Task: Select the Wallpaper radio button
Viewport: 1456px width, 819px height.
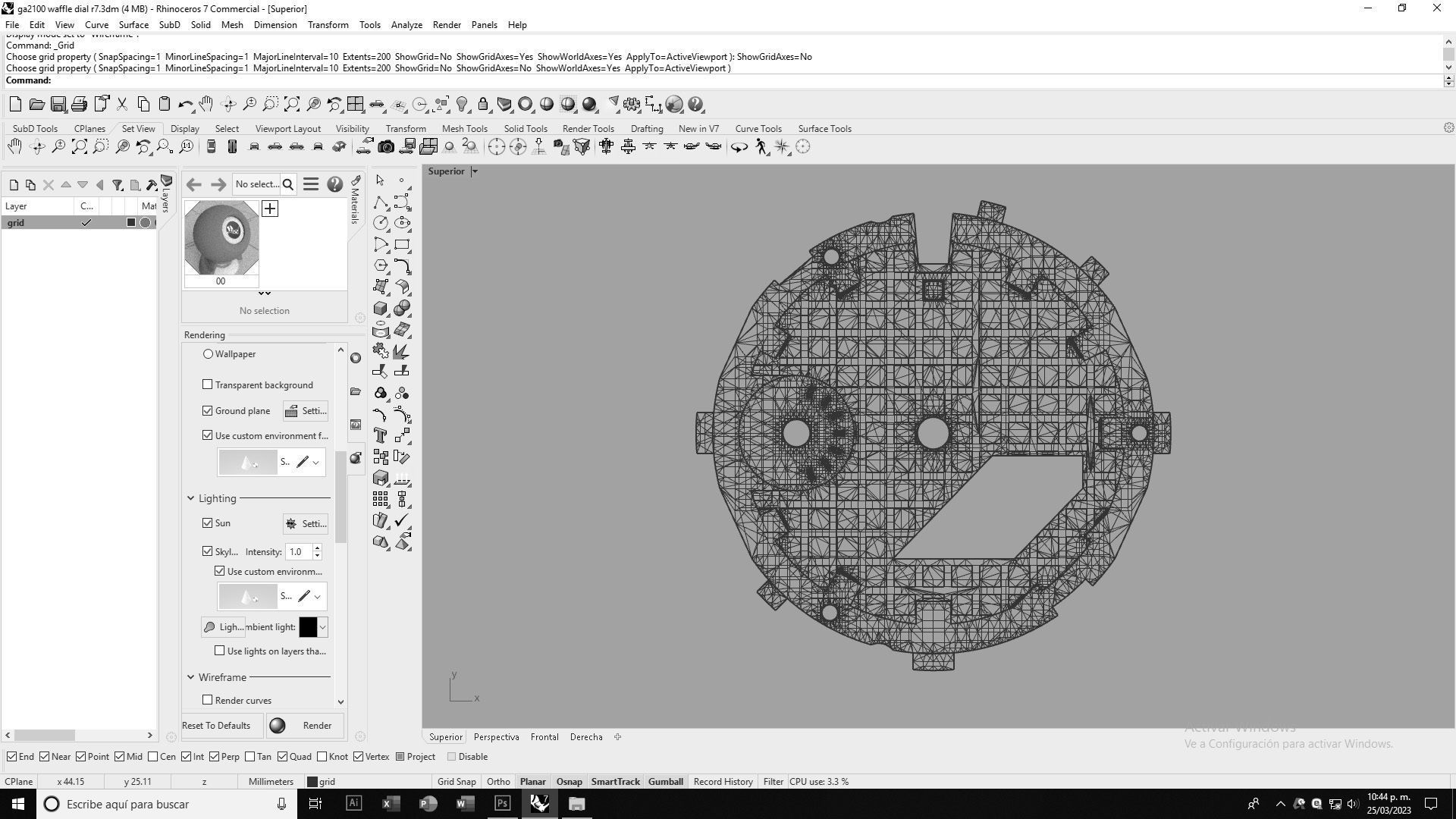Action: tap(208, 354)
